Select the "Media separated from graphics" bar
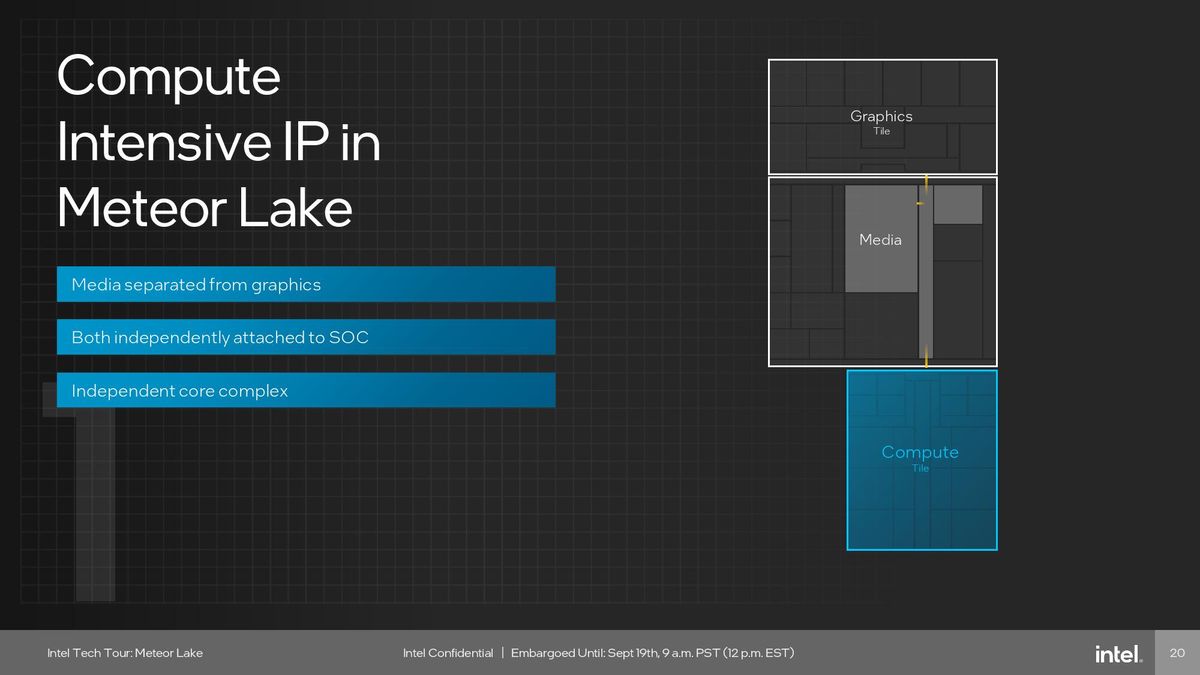The width and height of the screenshot is (1200, 675). tap(306, 285)
